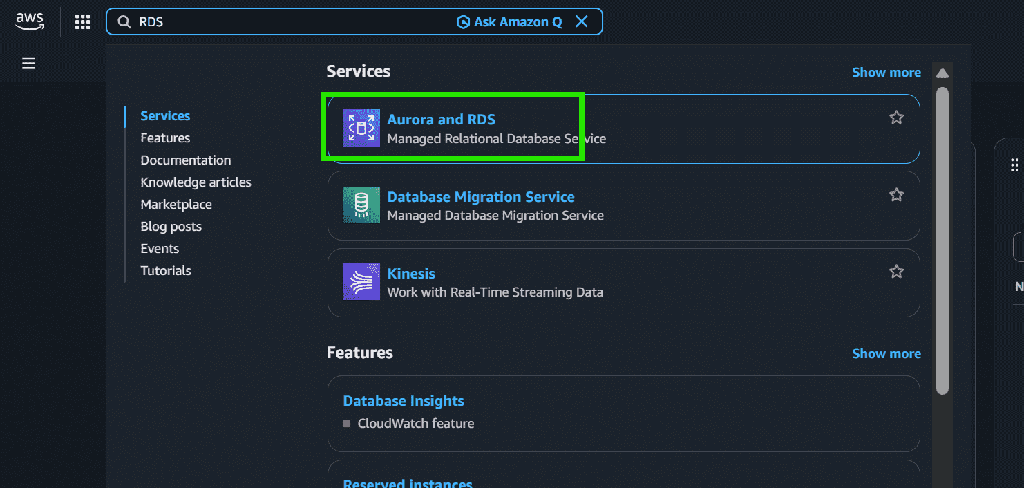1024x488 pixels.
Task: Favorite Kinesis with its star
Action: [897, 272]
